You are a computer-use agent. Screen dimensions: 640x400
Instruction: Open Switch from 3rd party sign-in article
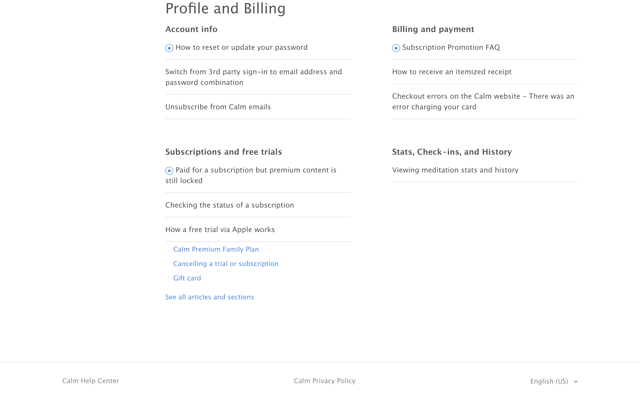click(x=253, y=77)
